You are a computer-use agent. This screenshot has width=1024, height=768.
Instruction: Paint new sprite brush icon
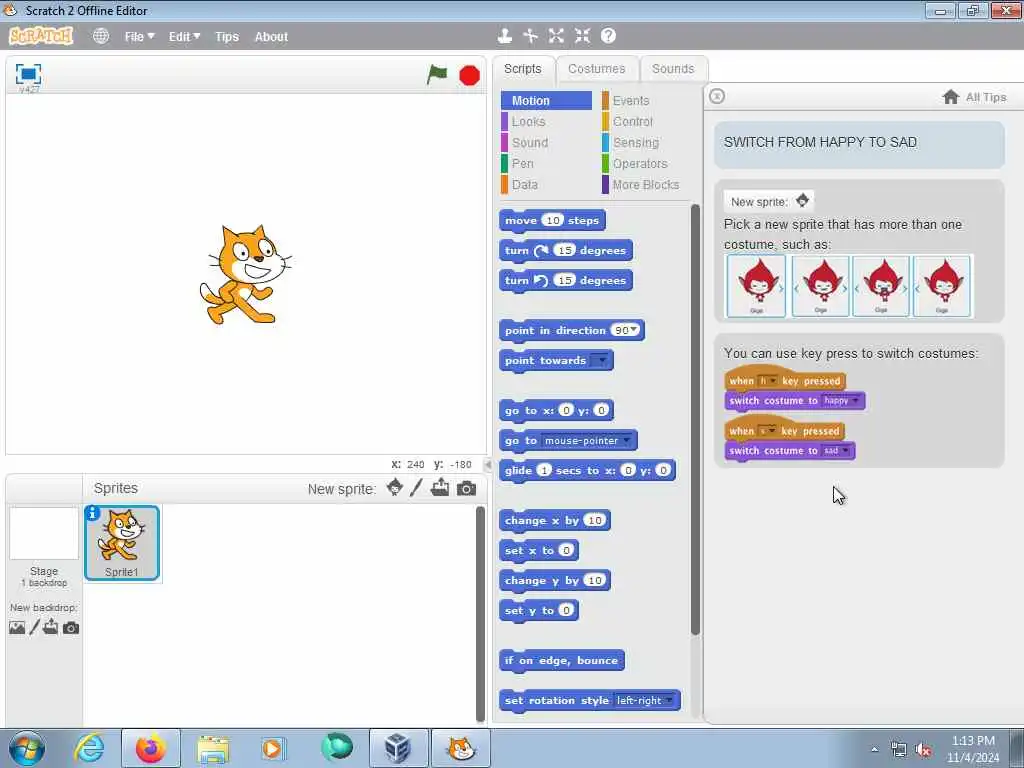point(416,487)
